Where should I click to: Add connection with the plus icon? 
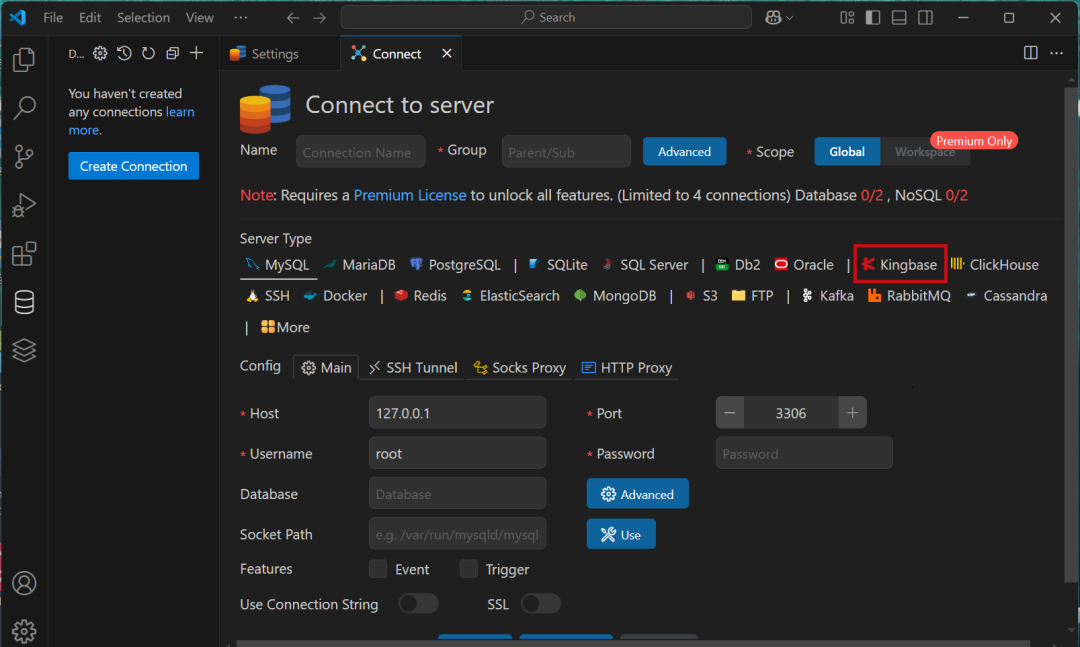click(x=196, y=53)
